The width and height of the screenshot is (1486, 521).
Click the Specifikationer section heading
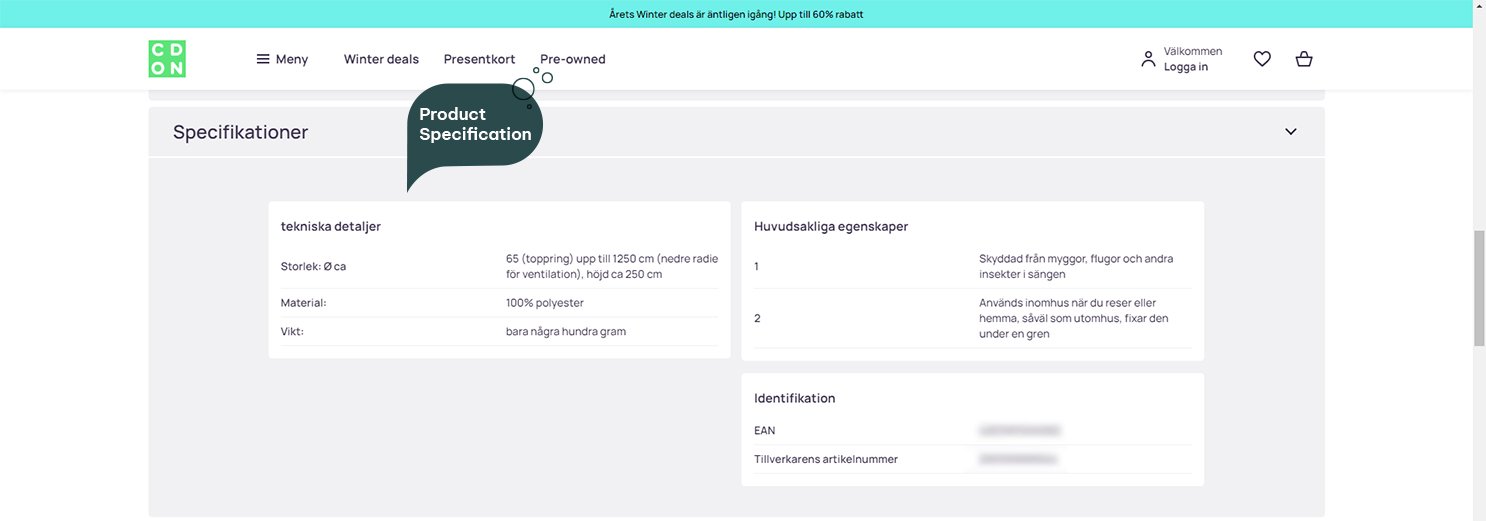coord(240,132)
